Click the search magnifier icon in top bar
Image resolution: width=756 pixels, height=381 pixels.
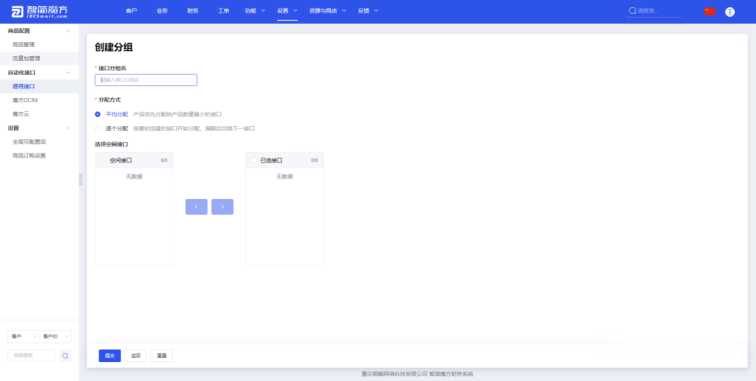coord(633,11)
